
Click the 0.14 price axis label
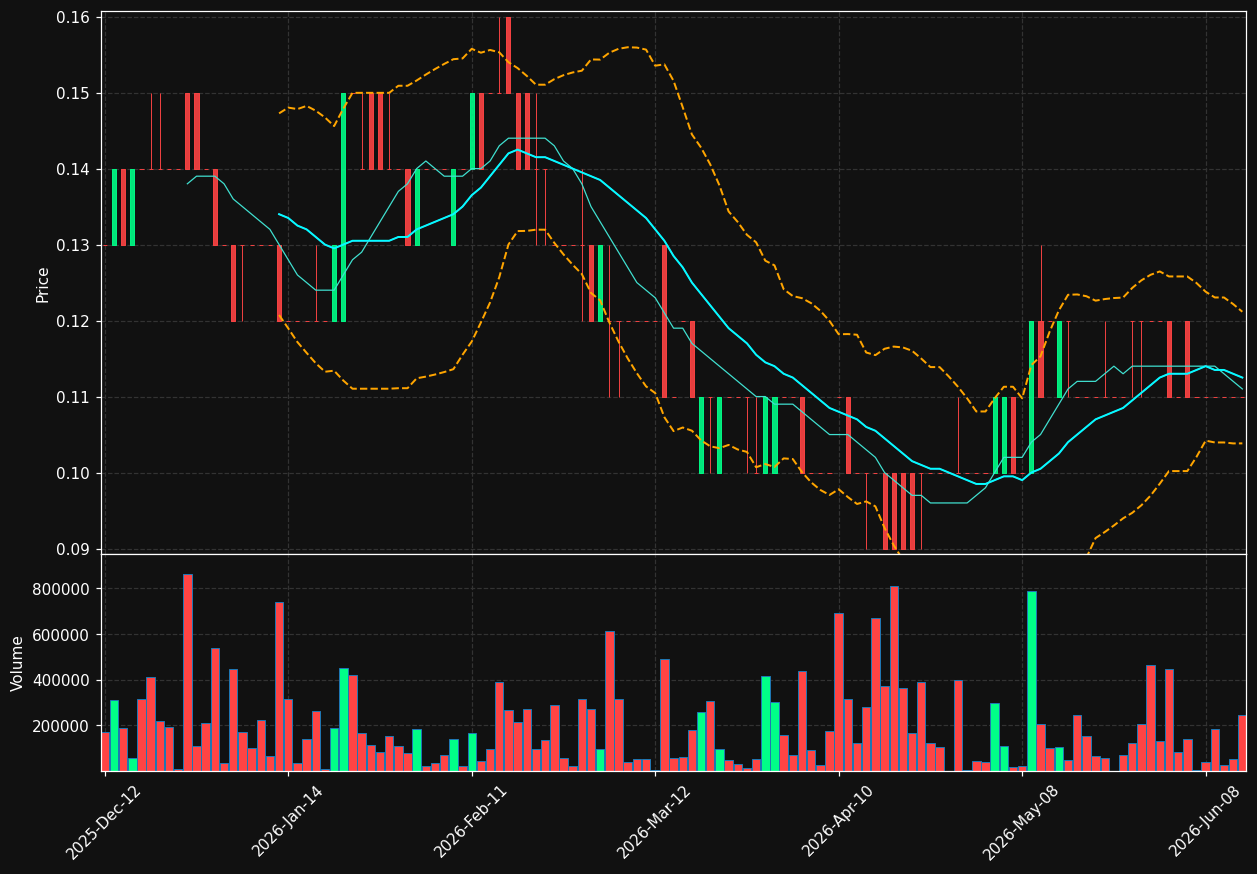point(73,169)
